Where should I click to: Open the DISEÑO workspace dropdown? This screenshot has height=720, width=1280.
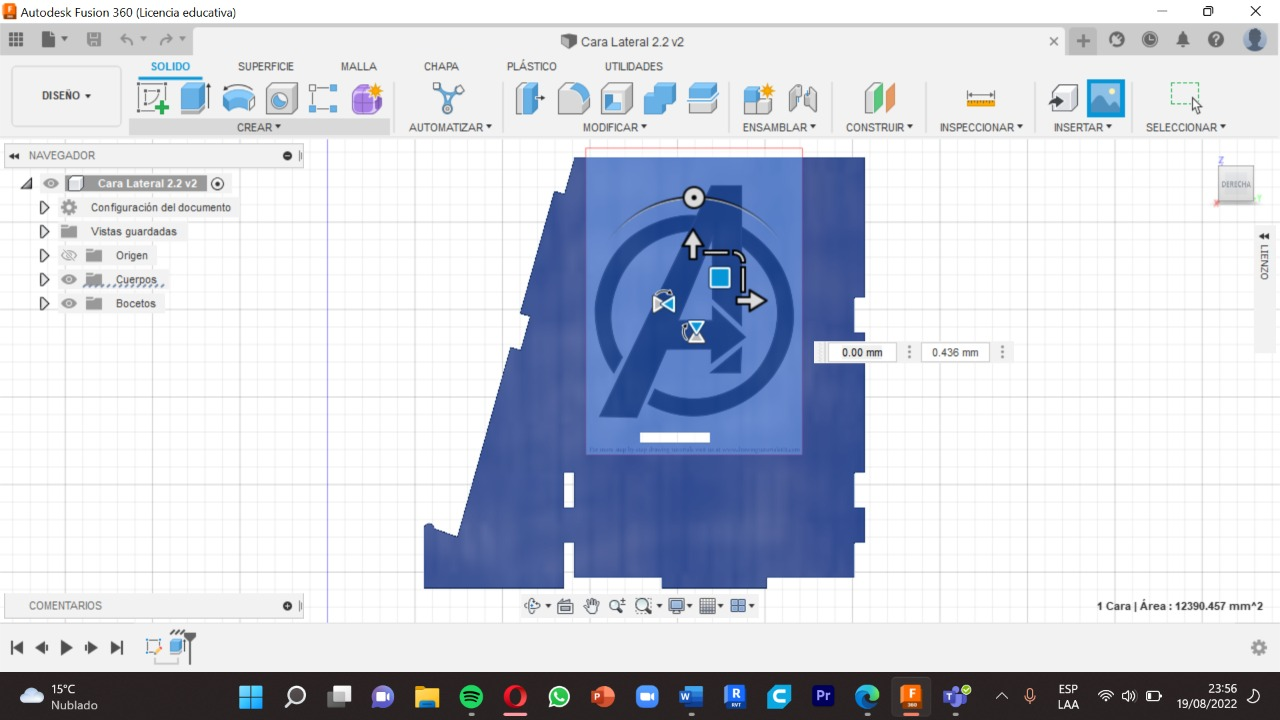pyautogui.click(x=66, y=96)
